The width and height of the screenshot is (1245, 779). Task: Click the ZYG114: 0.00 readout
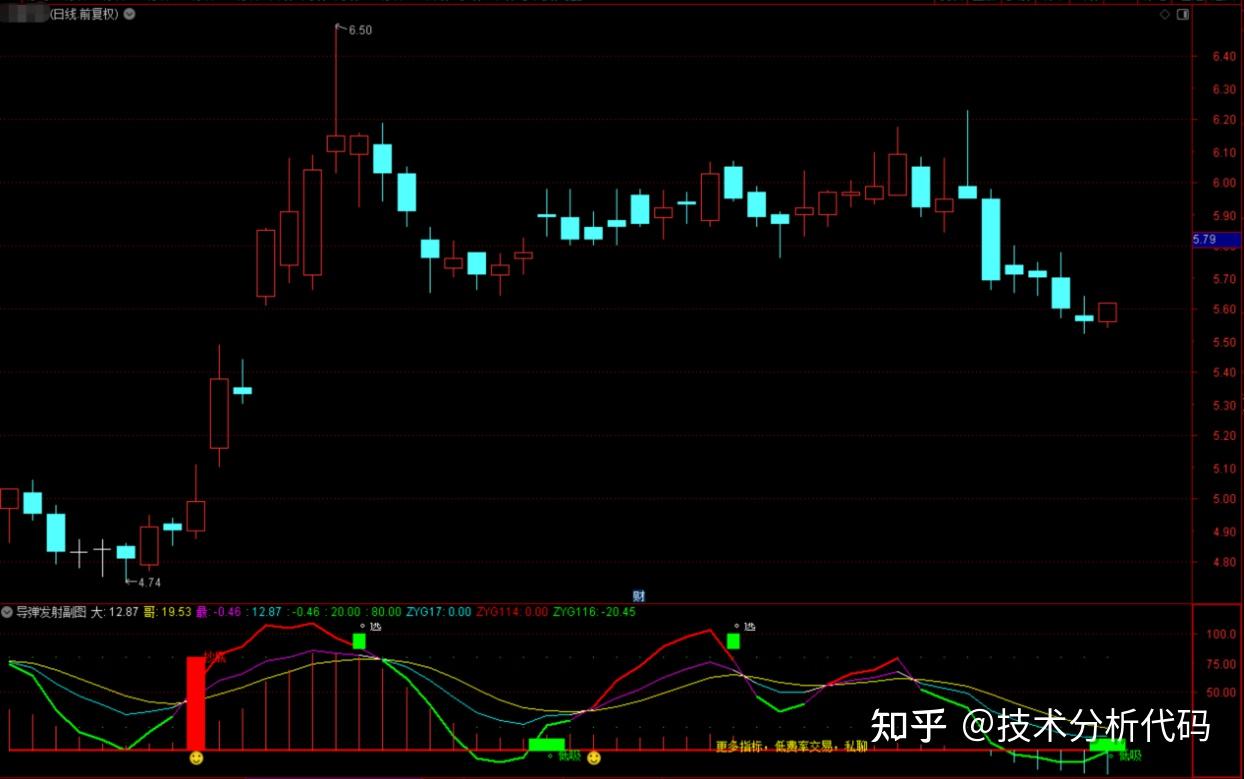coord(512,611)
